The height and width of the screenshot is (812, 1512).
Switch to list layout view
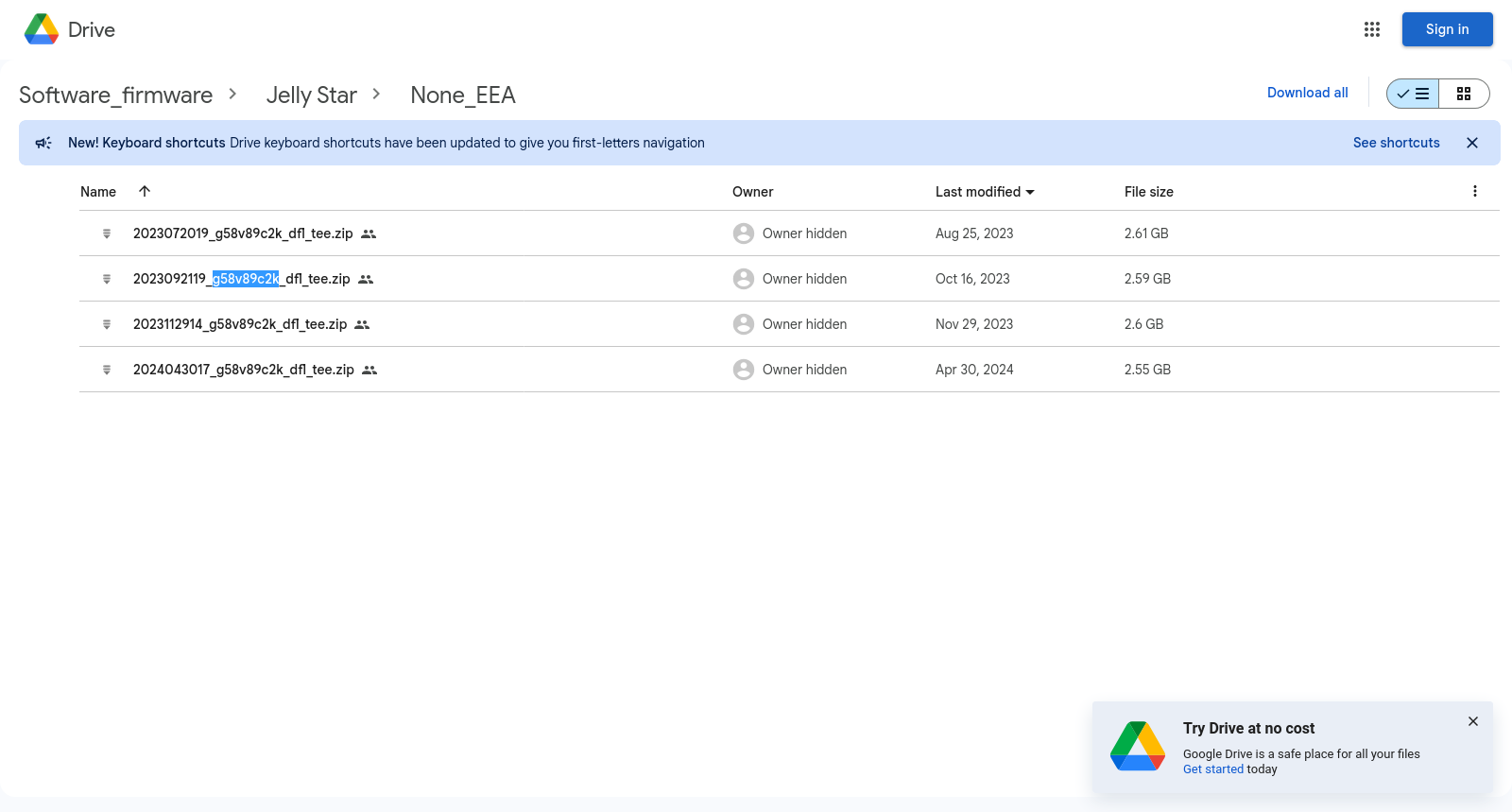point(1413,94)
